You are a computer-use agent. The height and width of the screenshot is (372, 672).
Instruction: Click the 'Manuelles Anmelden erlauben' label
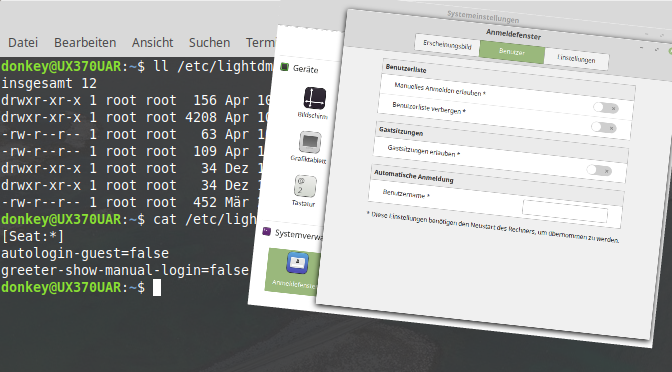pos(440,89)
